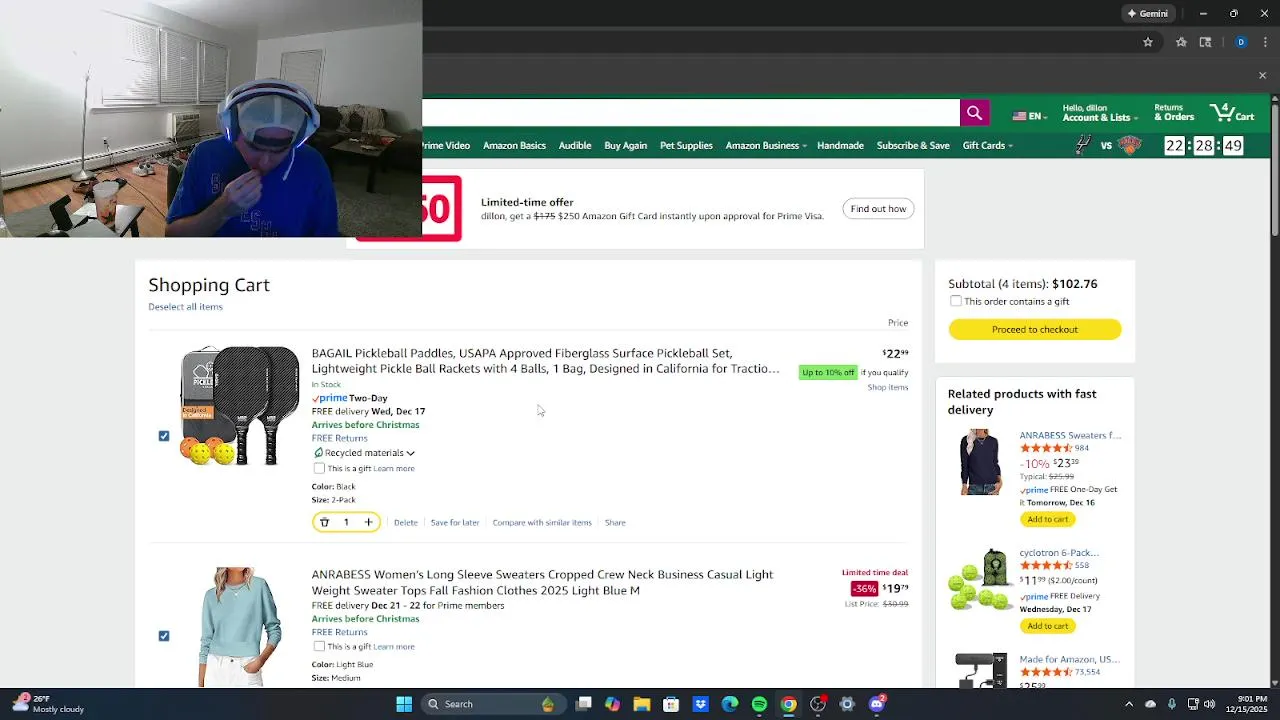Open File Explorer from the taskbar

tap(641, 704)
